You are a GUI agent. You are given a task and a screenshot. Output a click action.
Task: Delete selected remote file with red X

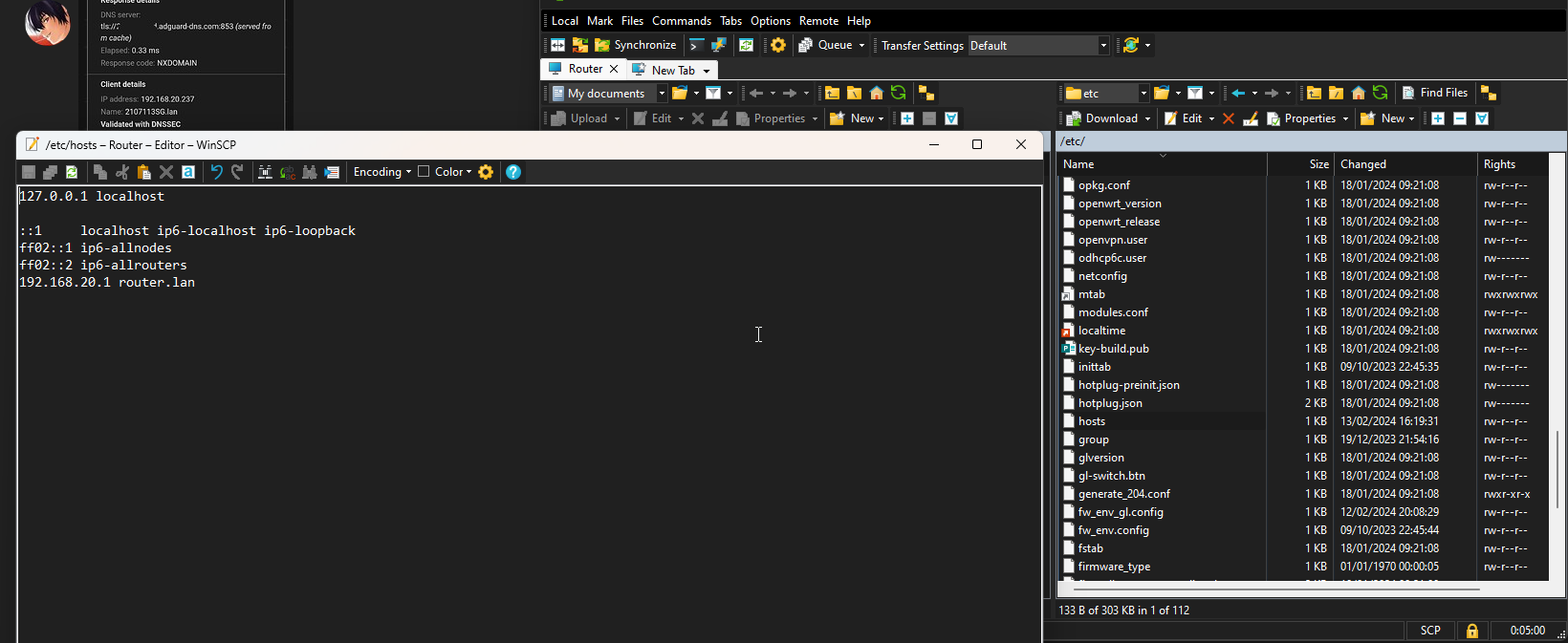pos(1229,118)
